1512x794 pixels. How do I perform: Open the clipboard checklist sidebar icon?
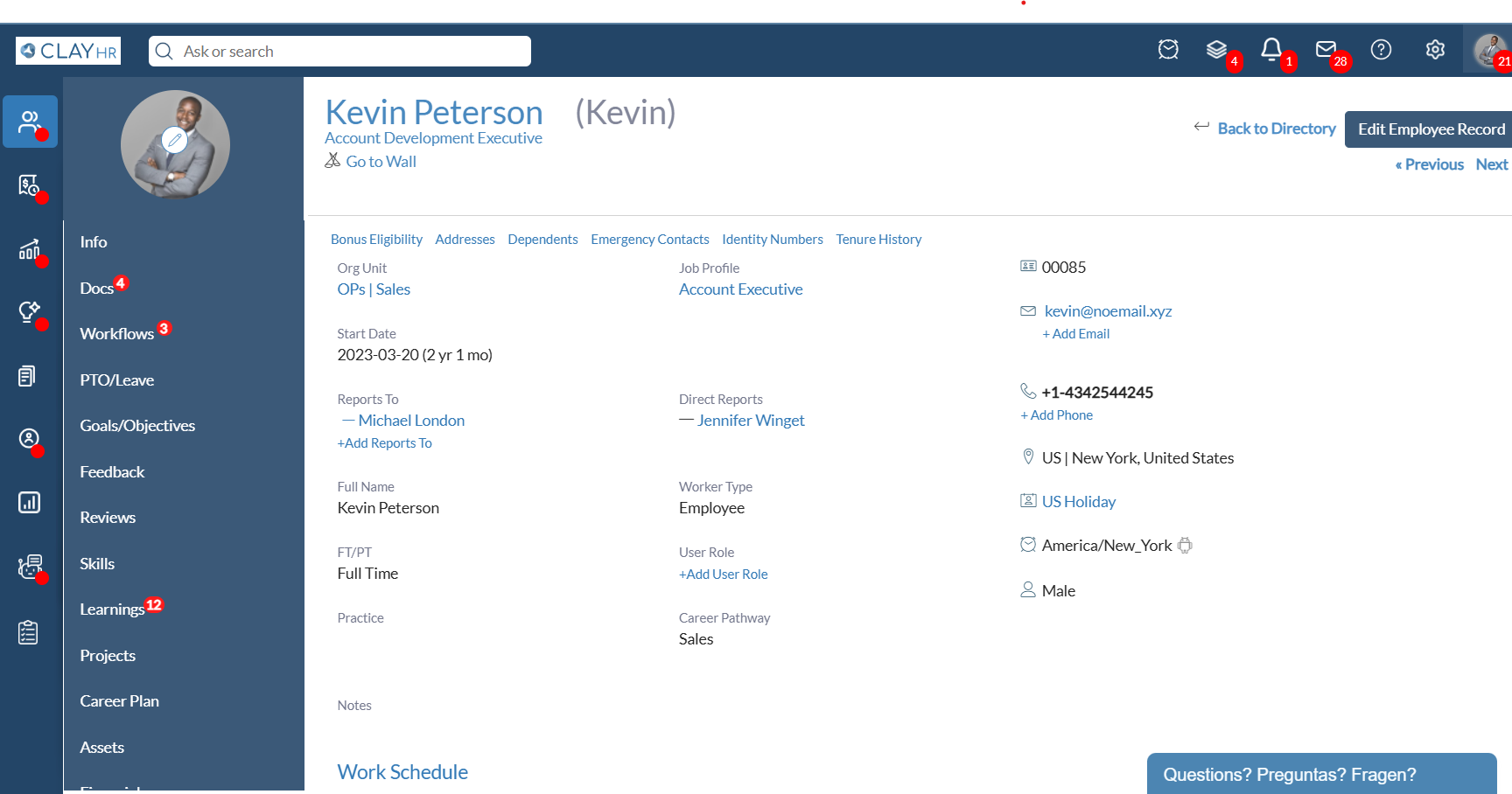(29, 631)
